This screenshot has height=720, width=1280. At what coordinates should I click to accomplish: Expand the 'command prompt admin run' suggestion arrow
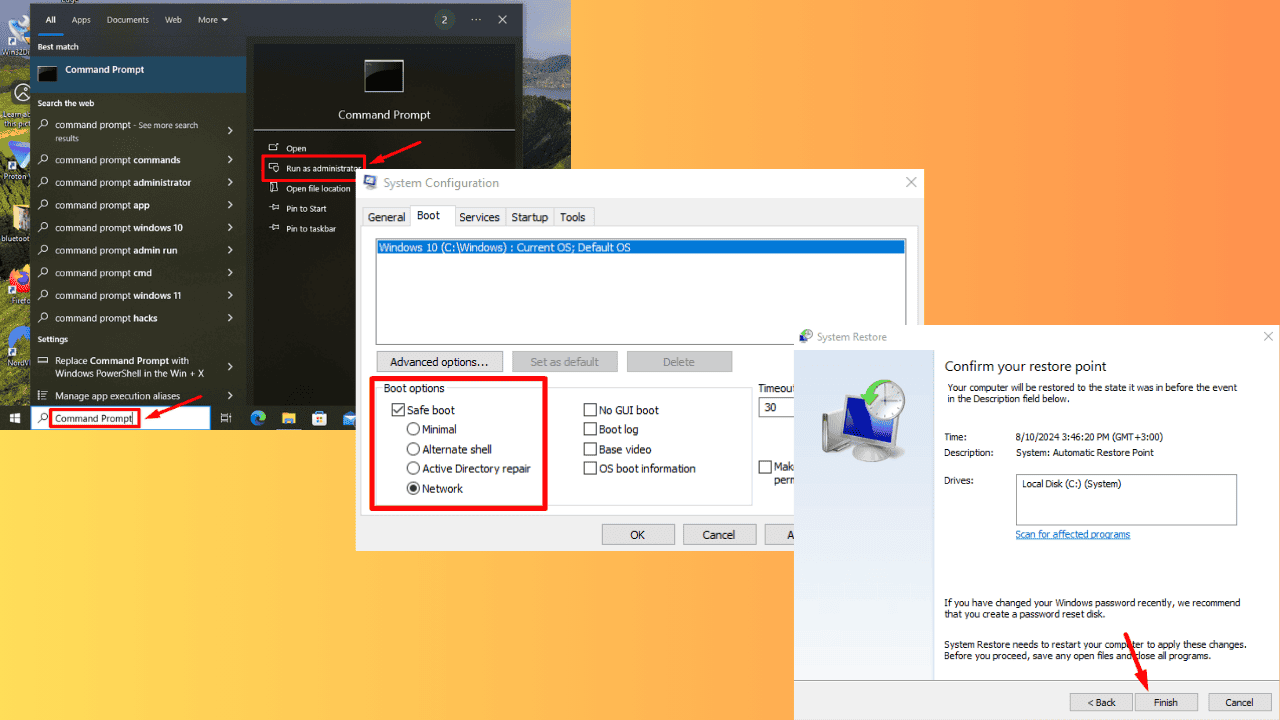[230, 250]
